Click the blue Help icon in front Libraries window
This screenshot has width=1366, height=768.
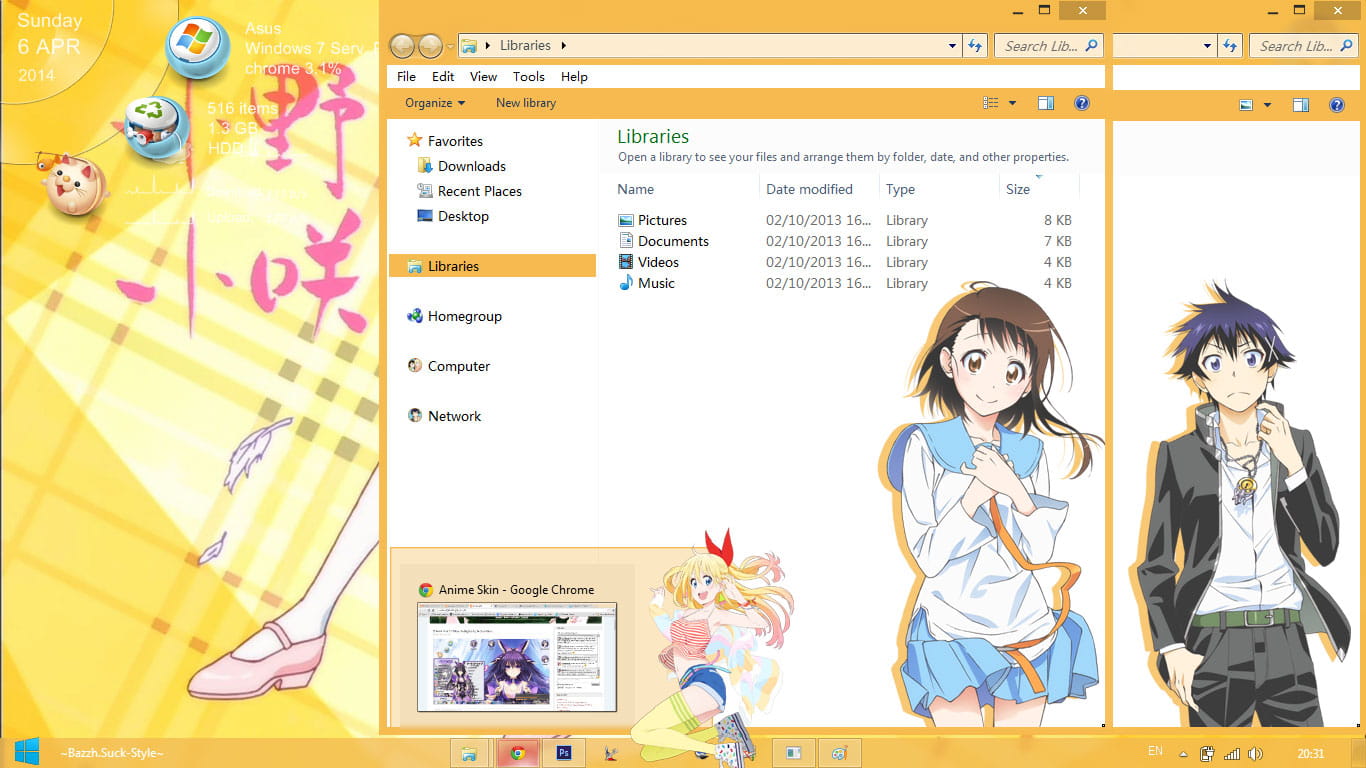[x=1081, y=103]
